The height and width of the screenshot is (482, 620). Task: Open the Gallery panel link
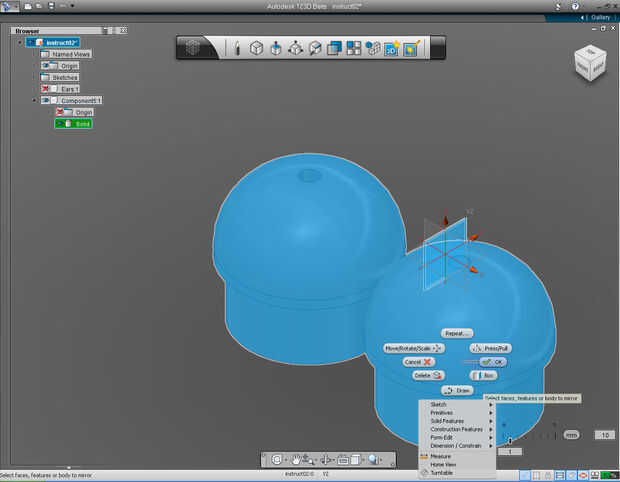point(600,17)
